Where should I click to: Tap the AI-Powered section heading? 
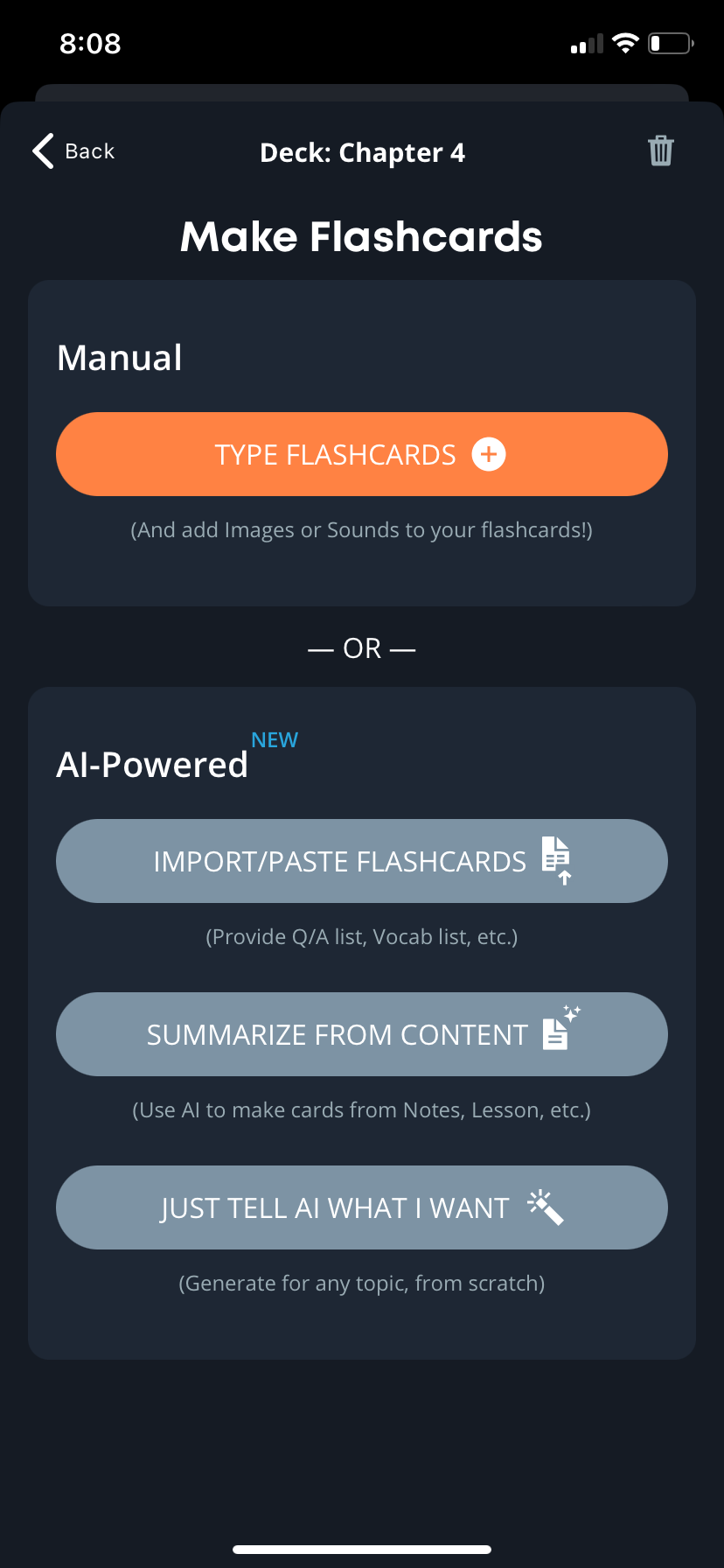(152, 765)
